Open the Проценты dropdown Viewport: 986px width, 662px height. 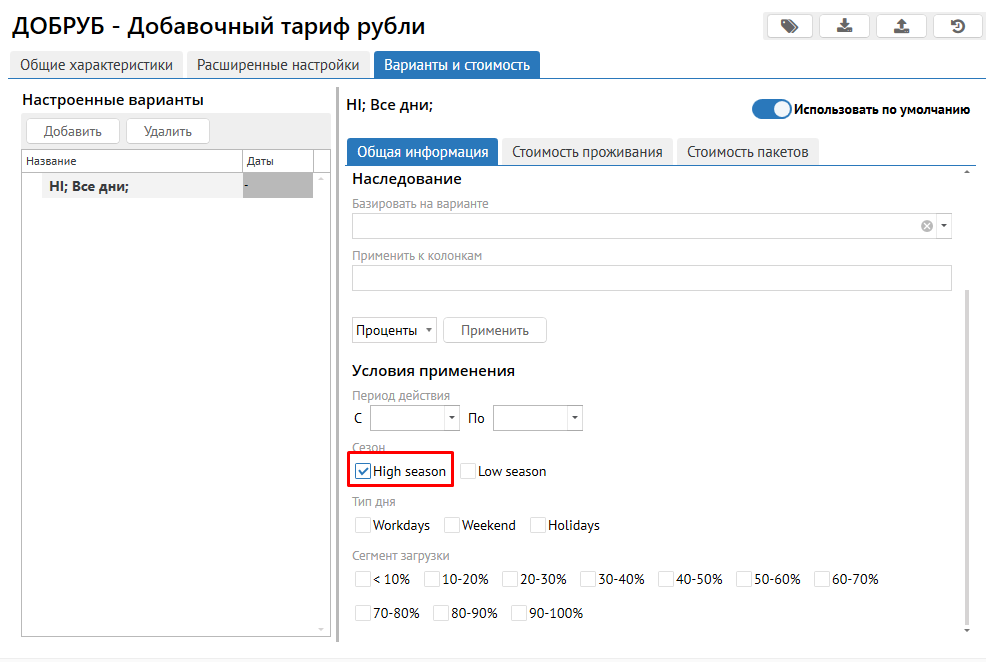(x=395, y=330)
